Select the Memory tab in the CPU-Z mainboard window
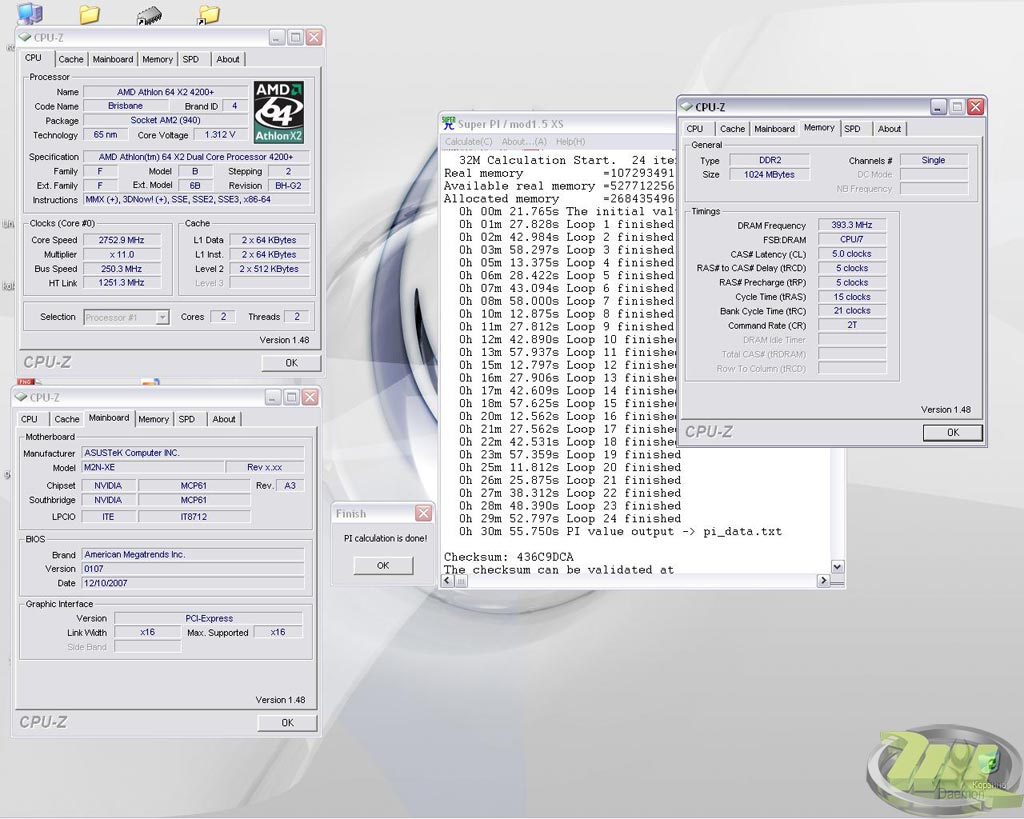 coord(153,419)
